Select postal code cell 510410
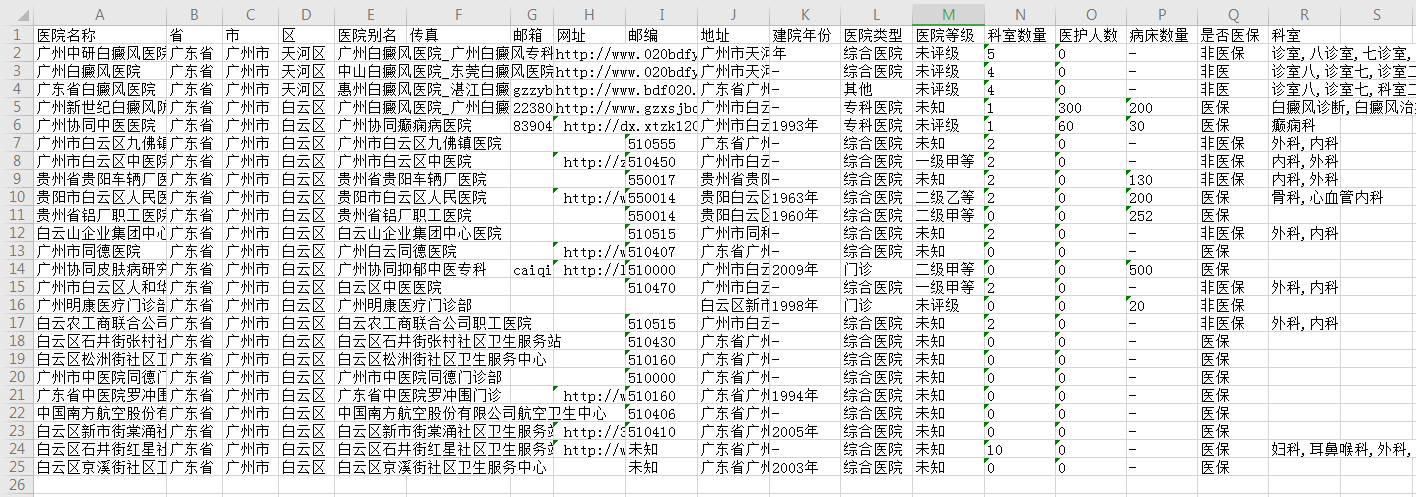This screenshot has height=497, width=1416. click(x=661, y=431)
